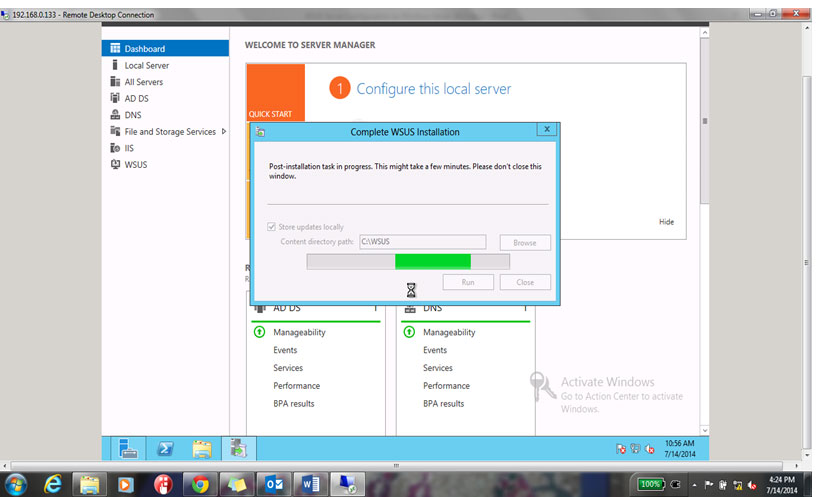Open Server Manager from remote taskbar

click(128, 448)
